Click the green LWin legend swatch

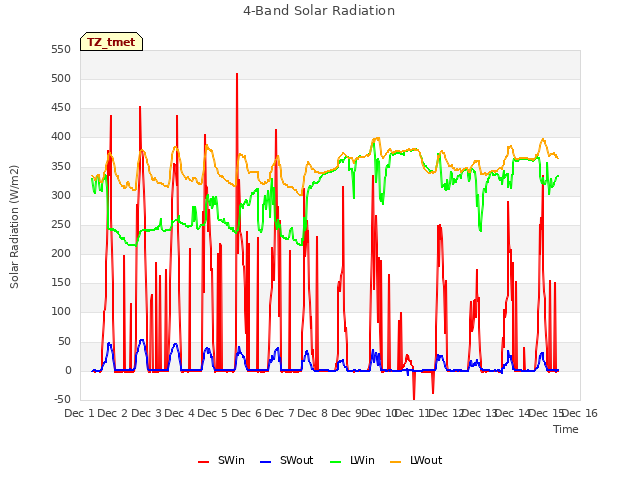pos(336,462)
